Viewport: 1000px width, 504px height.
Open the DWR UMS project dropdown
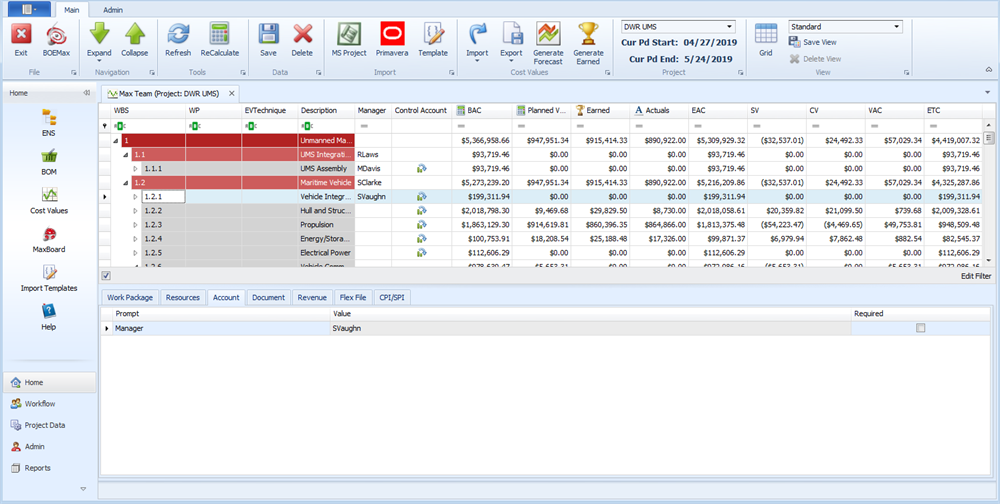[728, 27]
